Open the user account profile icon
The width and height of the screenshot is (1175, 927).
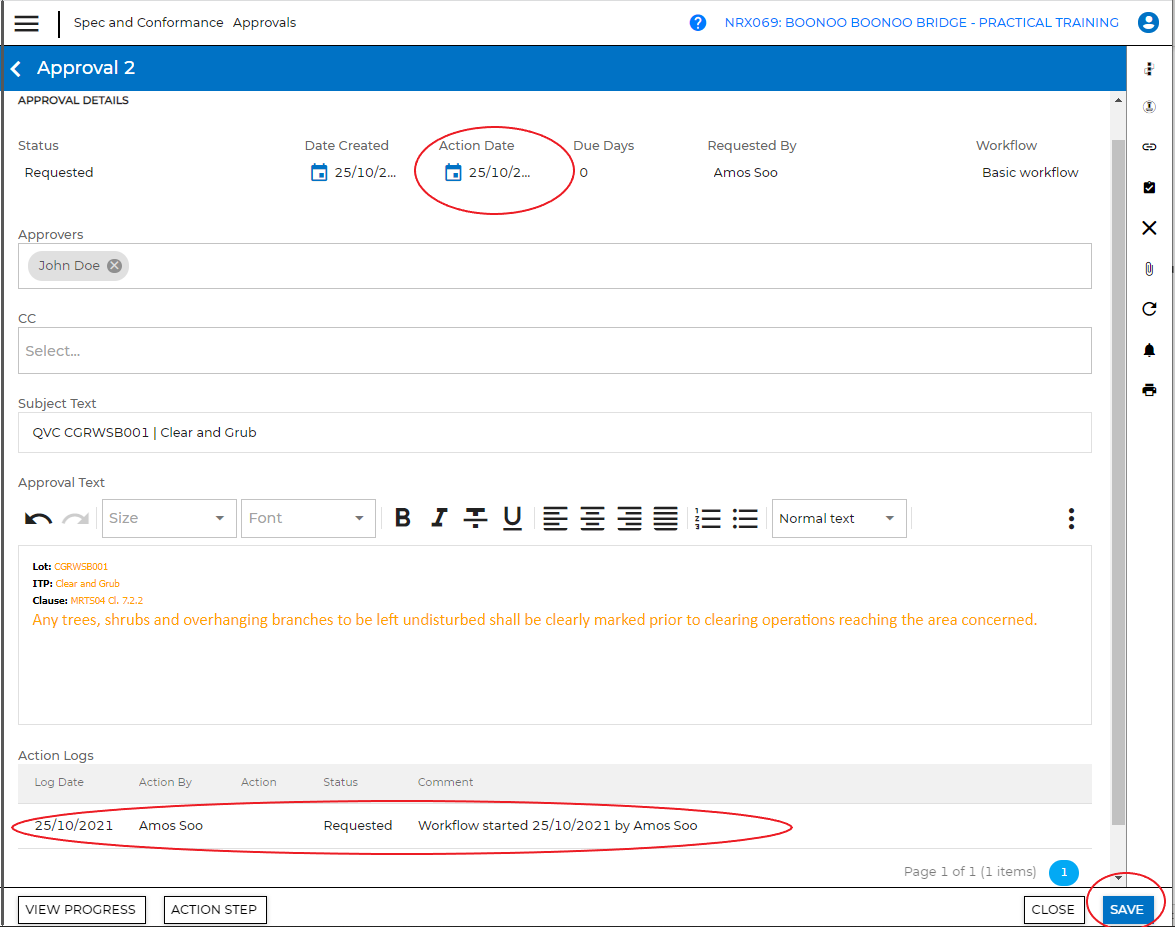(1148, 23)
